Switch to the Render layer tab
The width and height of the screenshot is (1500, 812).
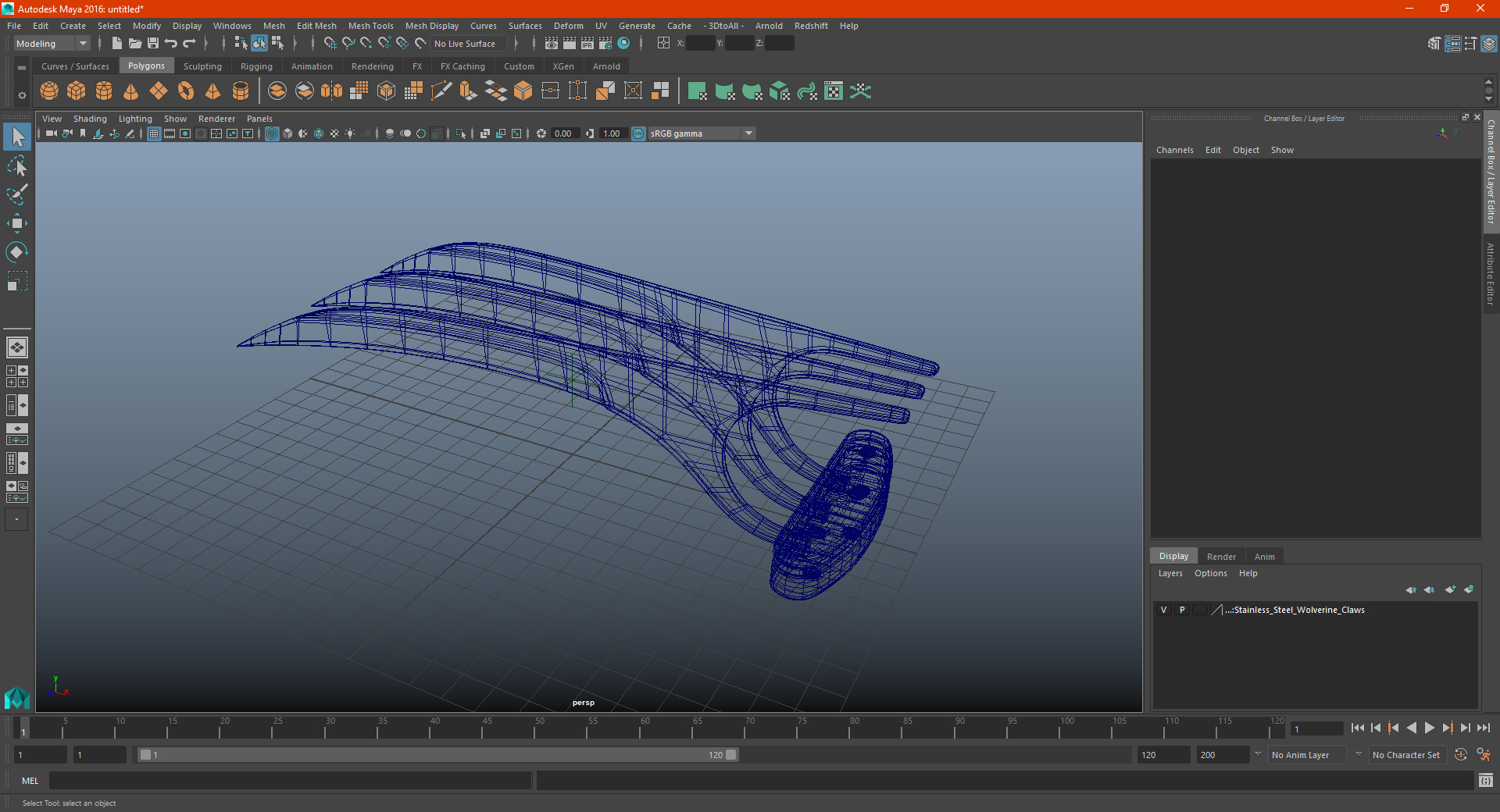(1221, 557)
